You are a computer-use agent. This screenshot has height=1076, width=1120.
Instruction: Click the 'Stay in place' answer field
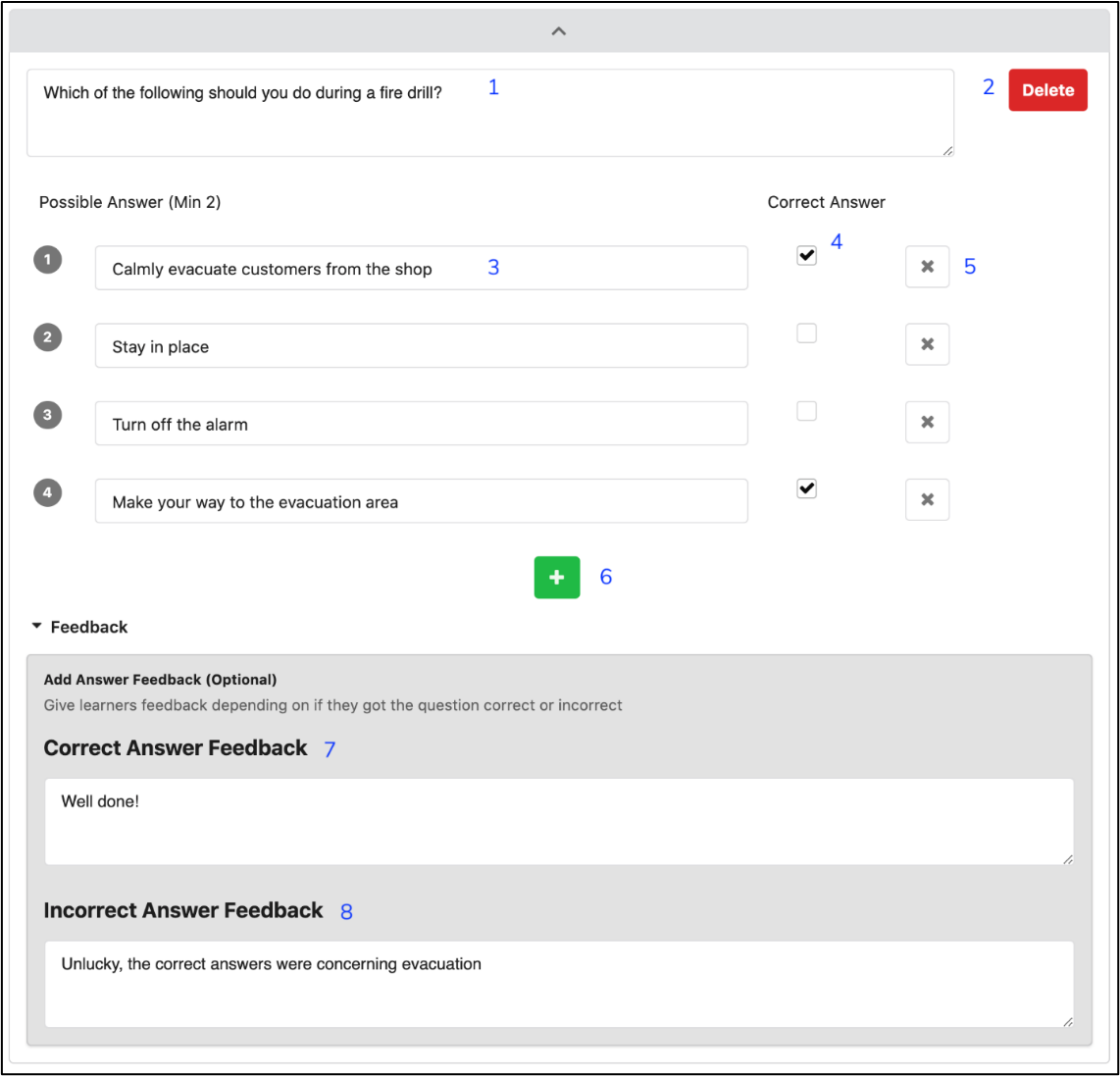[x=421, y=346]
